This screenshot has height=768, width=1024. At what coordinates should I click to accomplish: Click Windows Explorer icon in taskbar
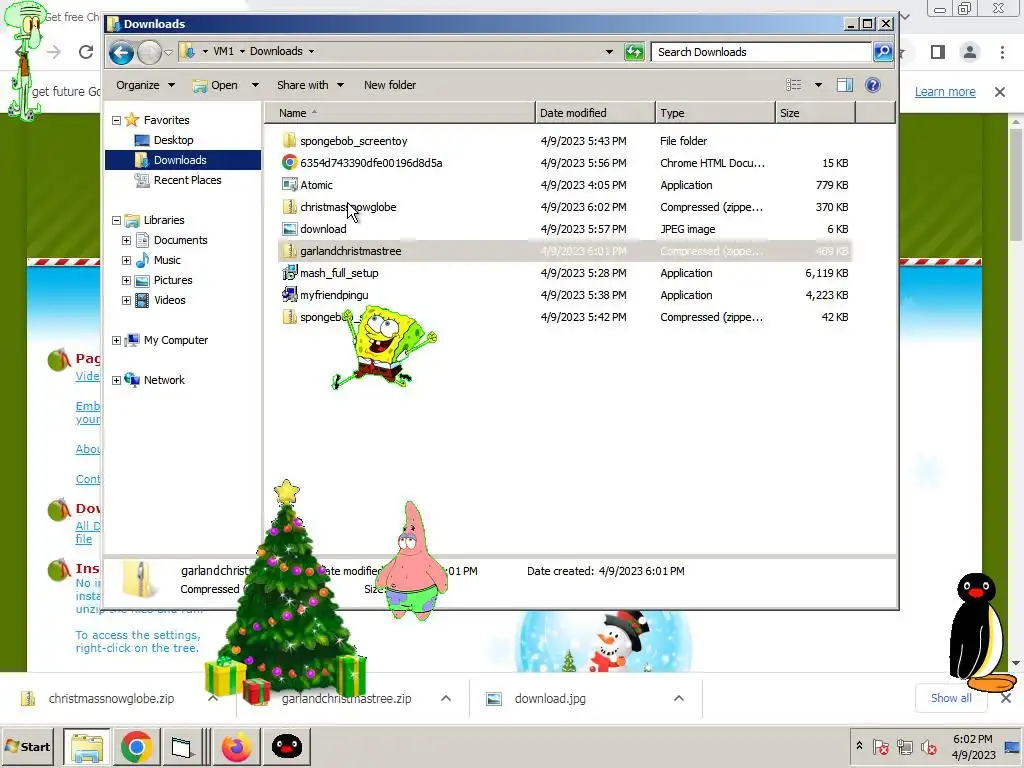pos(87,746)
